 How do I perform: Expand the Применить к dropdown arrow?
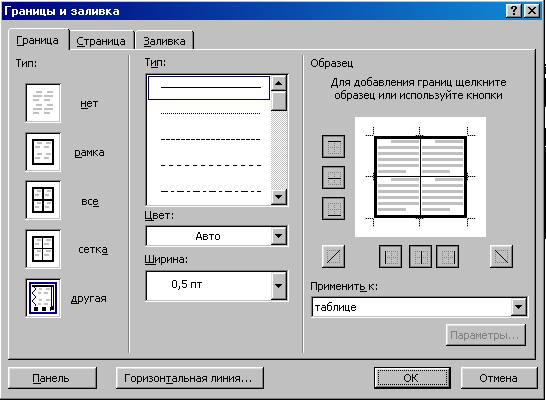click(519, 307)
